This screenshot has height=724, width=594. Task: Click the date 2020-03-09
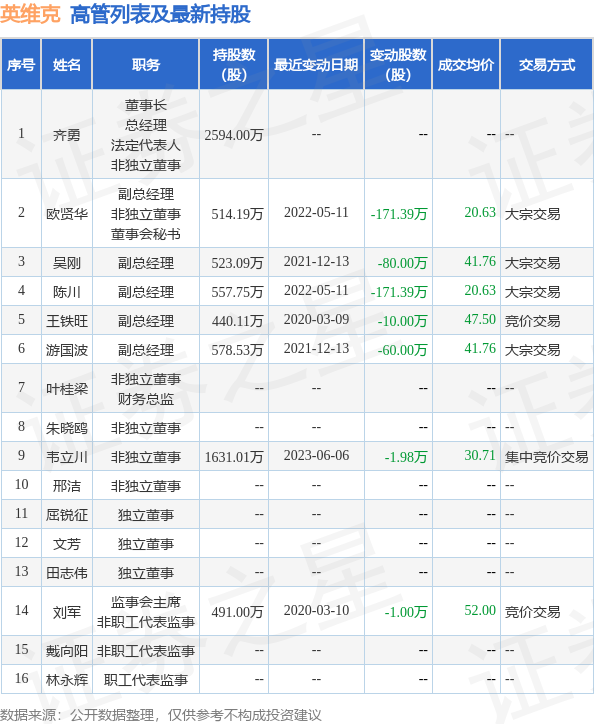(316, 320)
